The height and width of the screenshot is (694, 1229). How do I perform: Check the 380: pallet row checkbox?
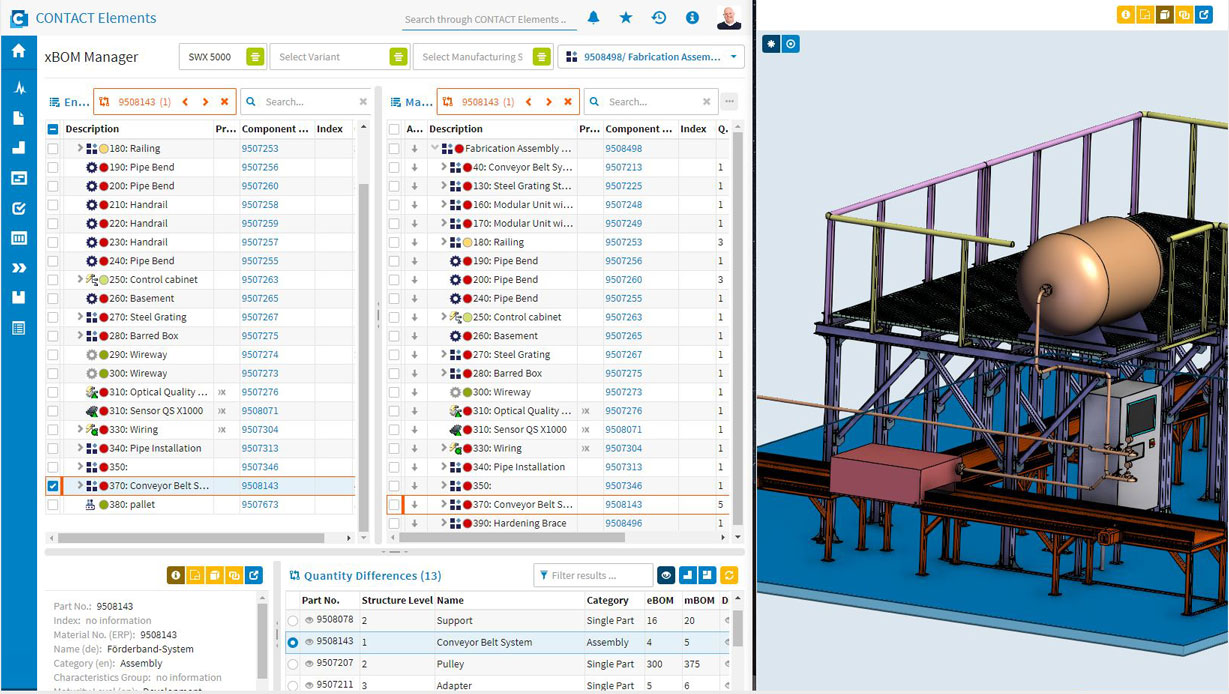(52, 505)
